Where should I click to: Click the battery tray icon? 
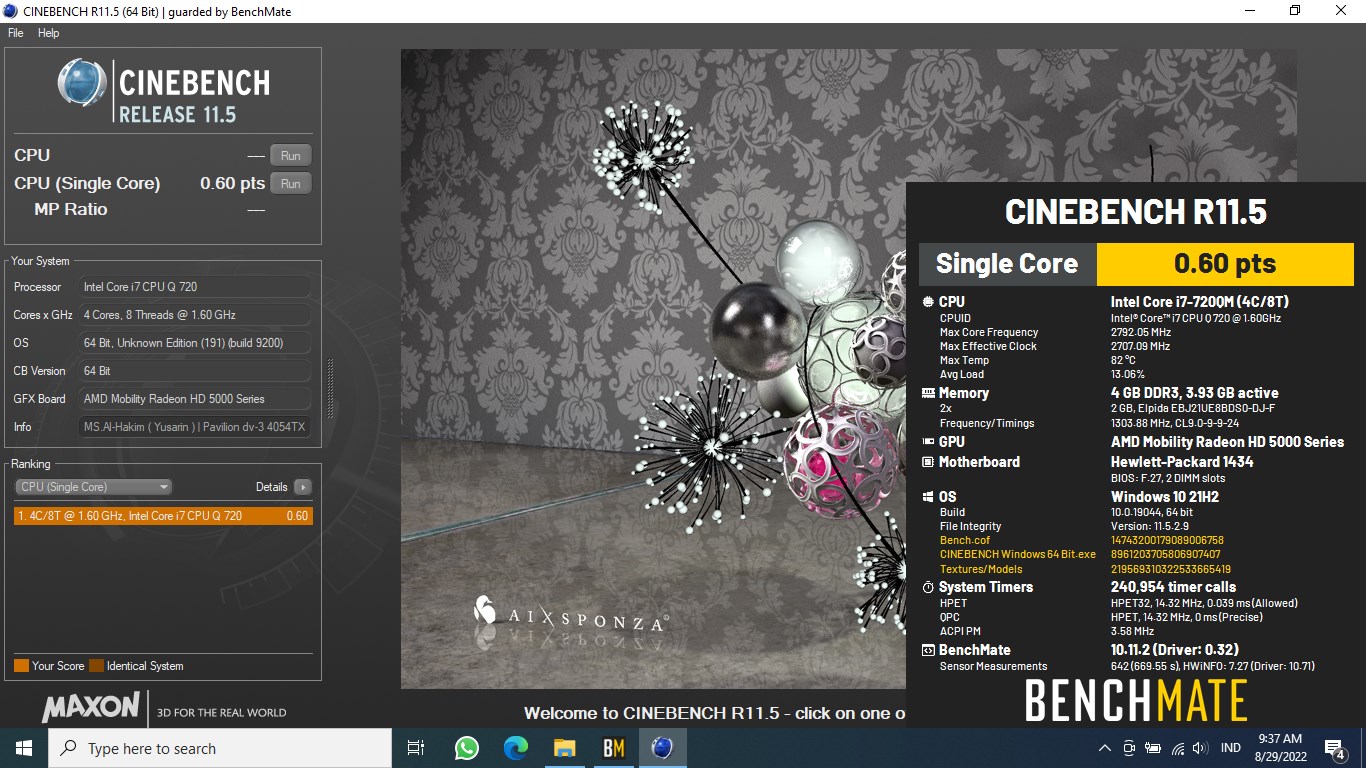[x=1153, y=748]
